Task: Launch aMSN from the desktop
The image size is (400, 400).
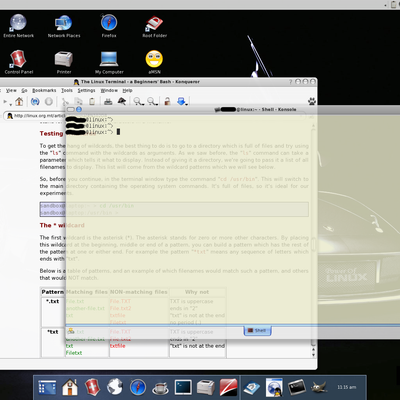Action: pyautogui.click(x=154, y=62)
